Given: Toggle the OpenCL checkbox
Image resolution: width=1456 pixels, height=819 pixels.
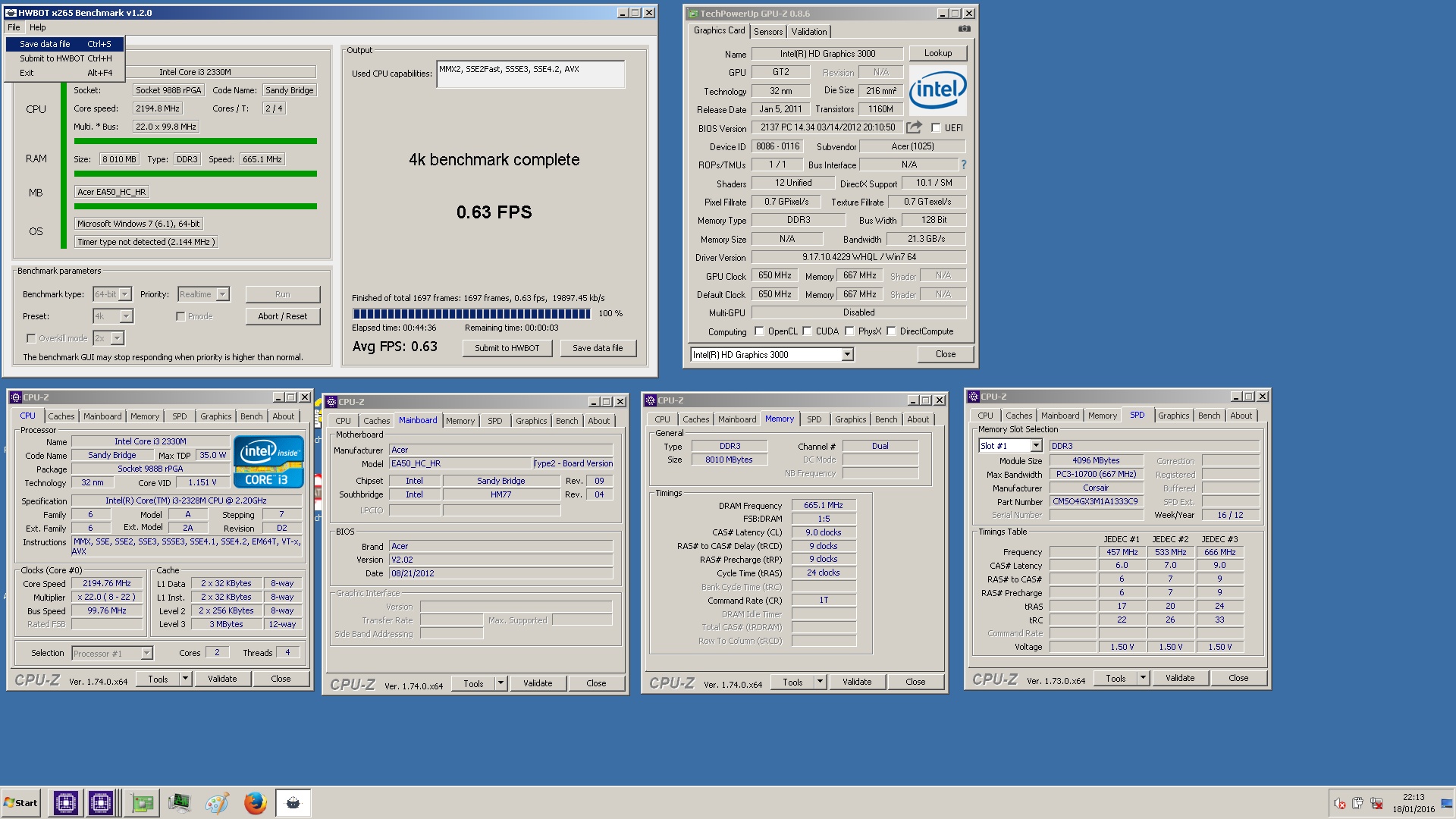Looking at the screenshot, I should pos(759,331).
